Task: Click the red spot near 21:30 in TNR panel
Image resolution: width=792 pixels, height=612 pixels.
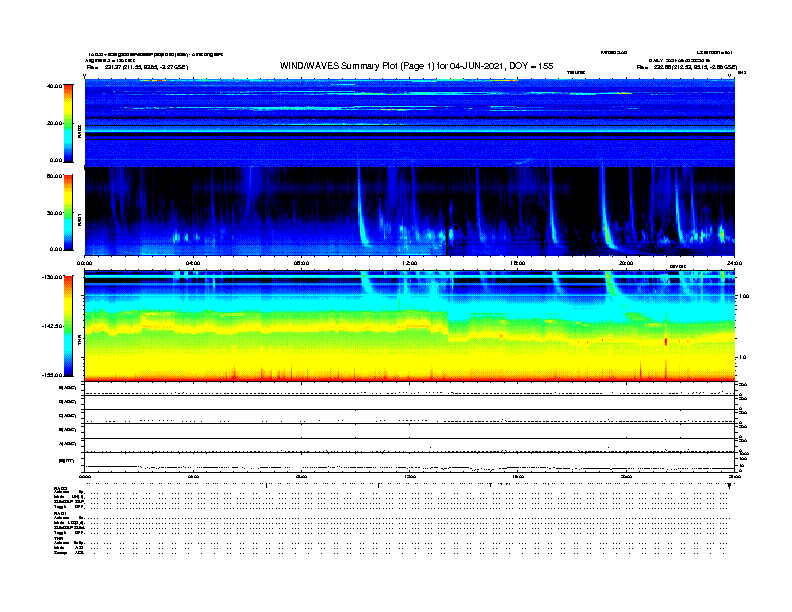Action: (x=666, y=341)
